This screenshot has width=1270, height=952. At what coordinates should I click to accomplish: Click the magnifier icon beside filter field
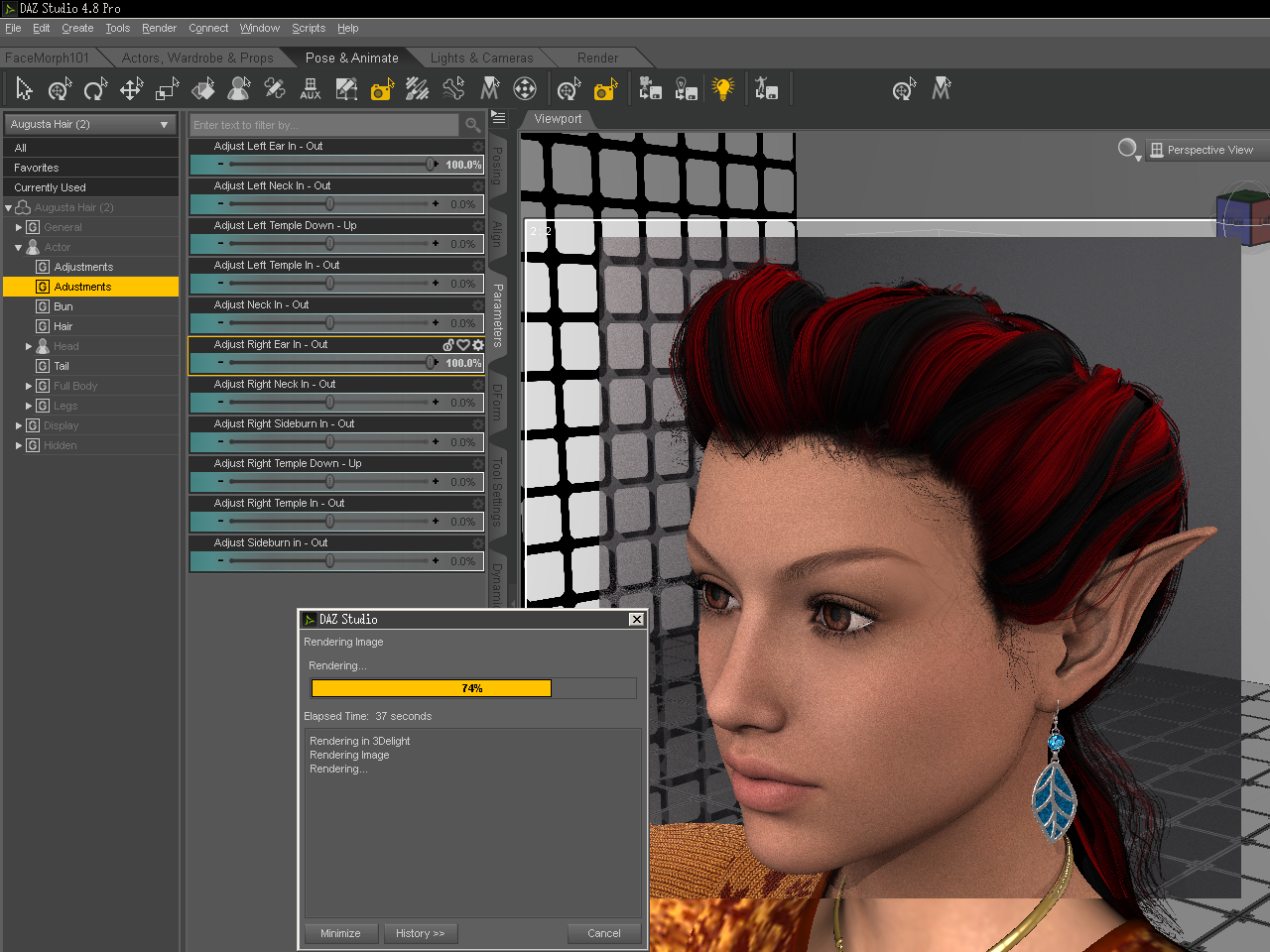(473, 125)
